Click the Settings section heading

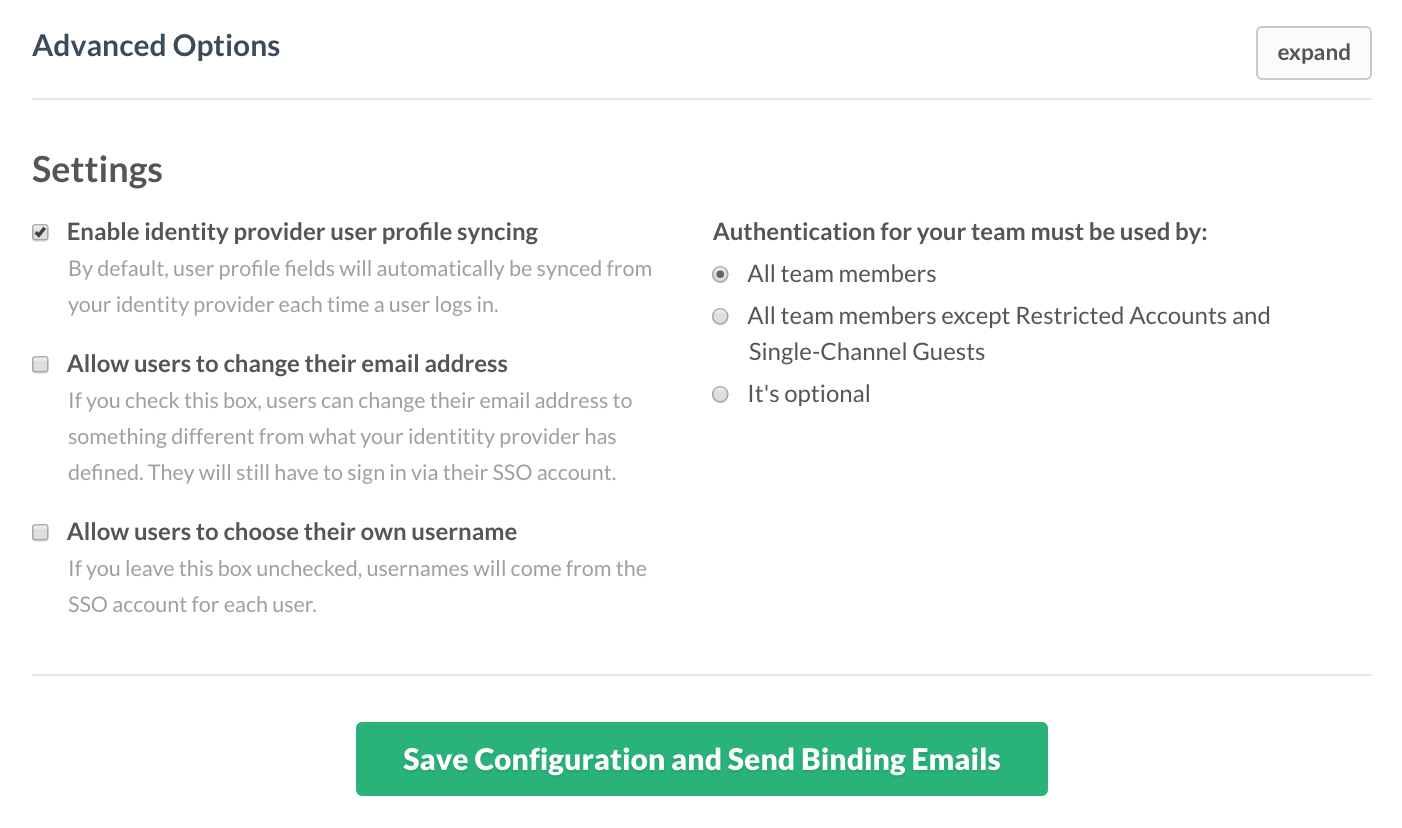click(x=97, y=170)
